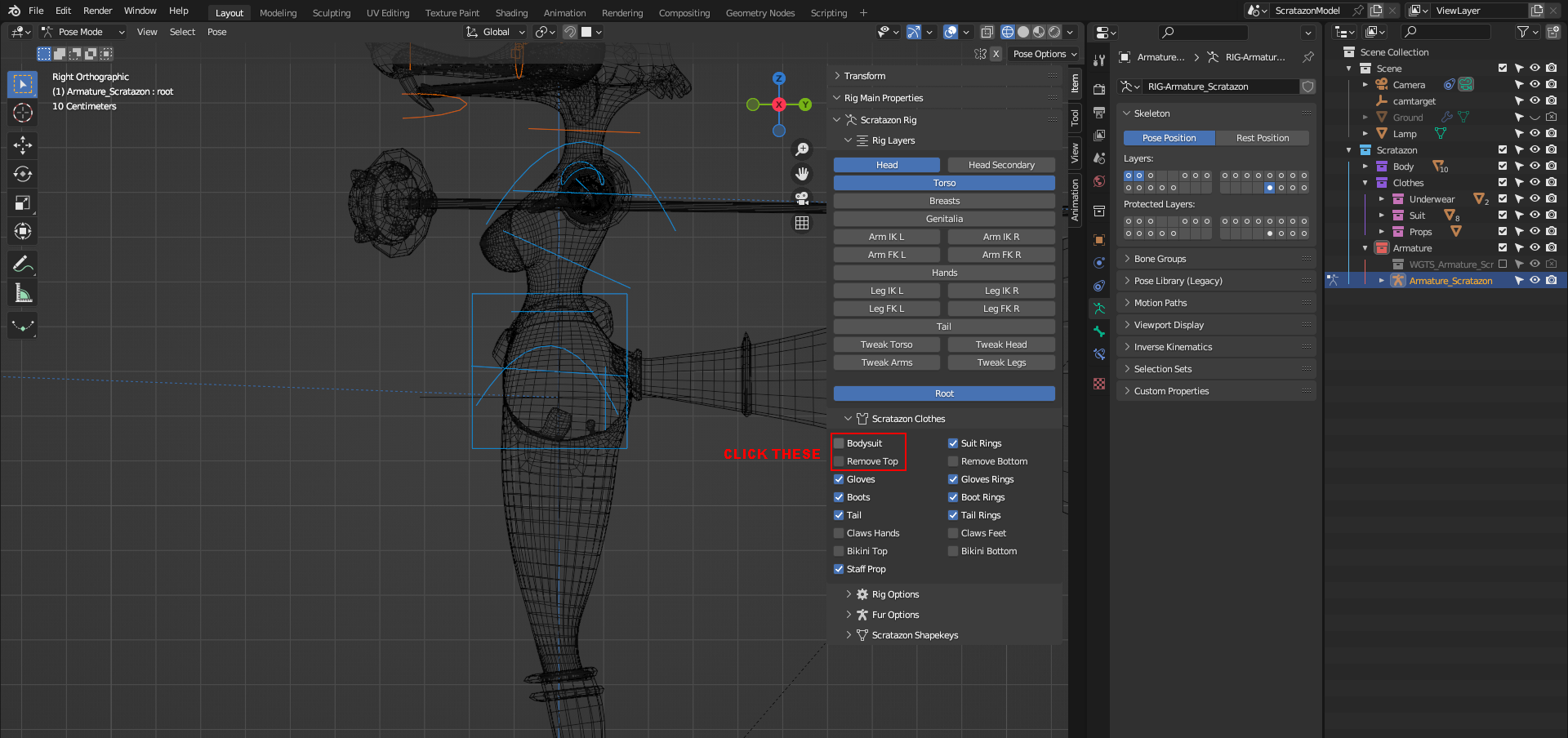Toggle orthographic grid view icon
Screen dimensions: 1568x738
click(x=802, y=223)
